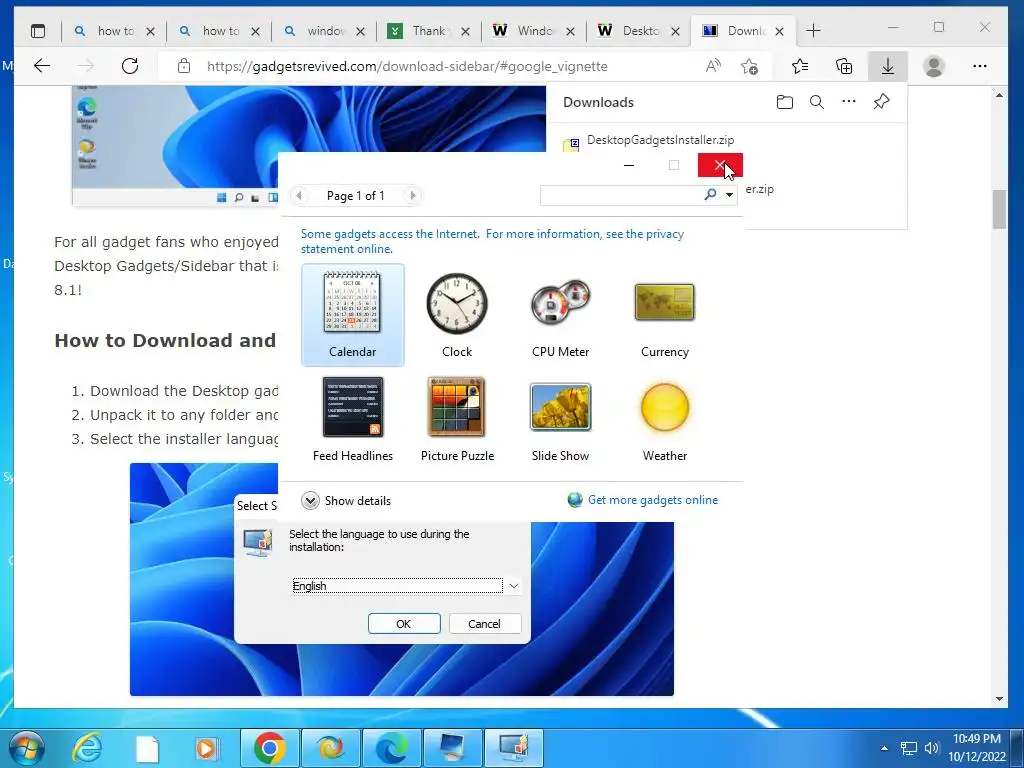Select the Calendar gadget
Viewport: 1024px width, 768px height.
[353, 315]
